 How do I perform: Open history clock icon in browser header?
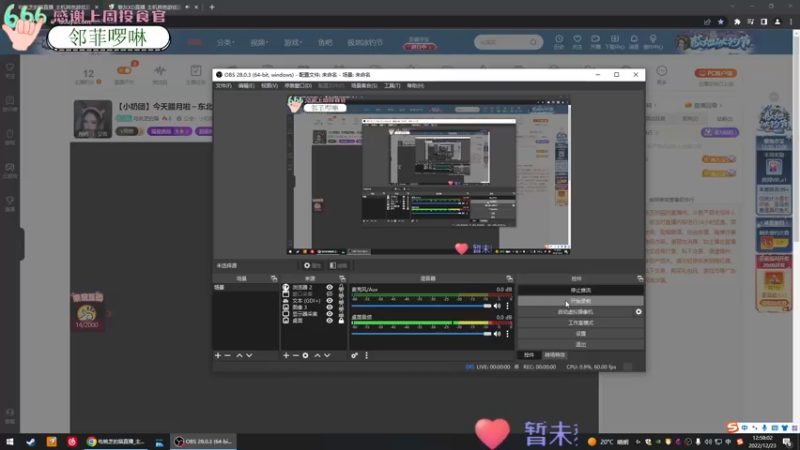point(559,41)
